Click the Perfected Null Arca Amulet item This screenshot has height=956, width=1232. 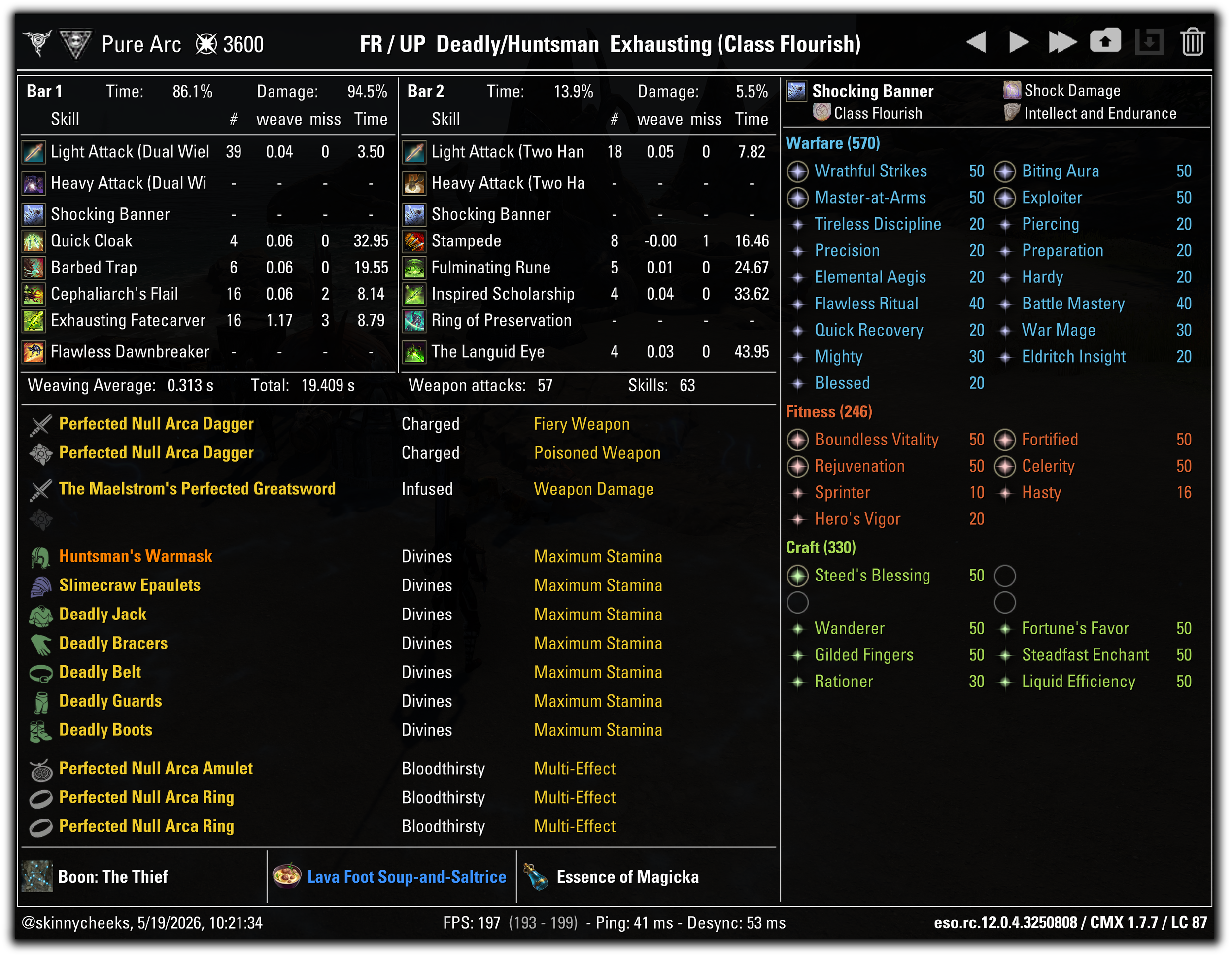pyautogui.click(x=156, y=768)
